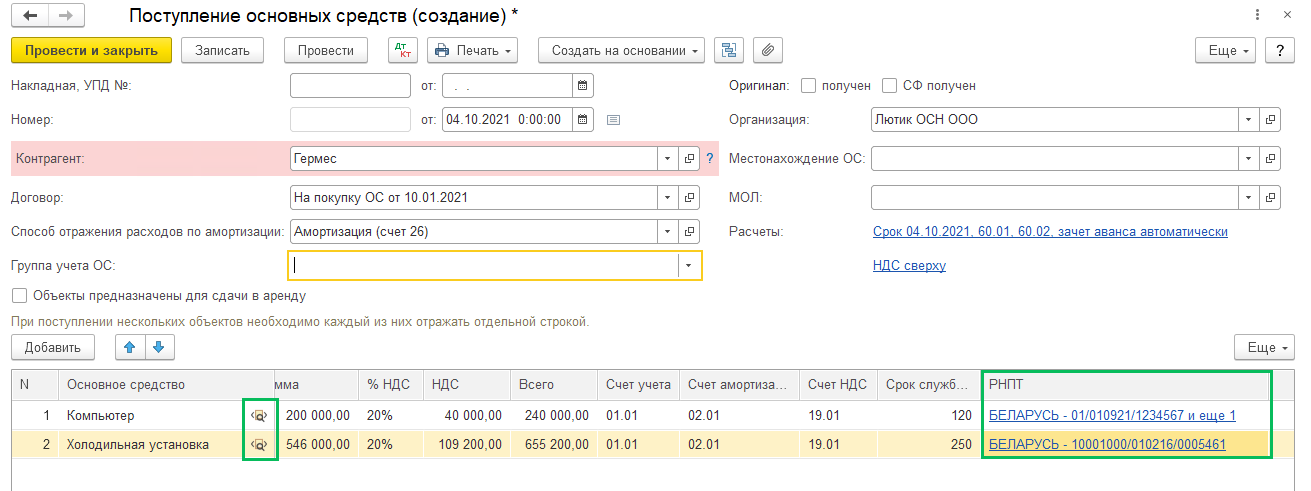This screenshot has width=1311, height=491.
Task: Expand amortization method dropdown
Action: pos(668,231)
